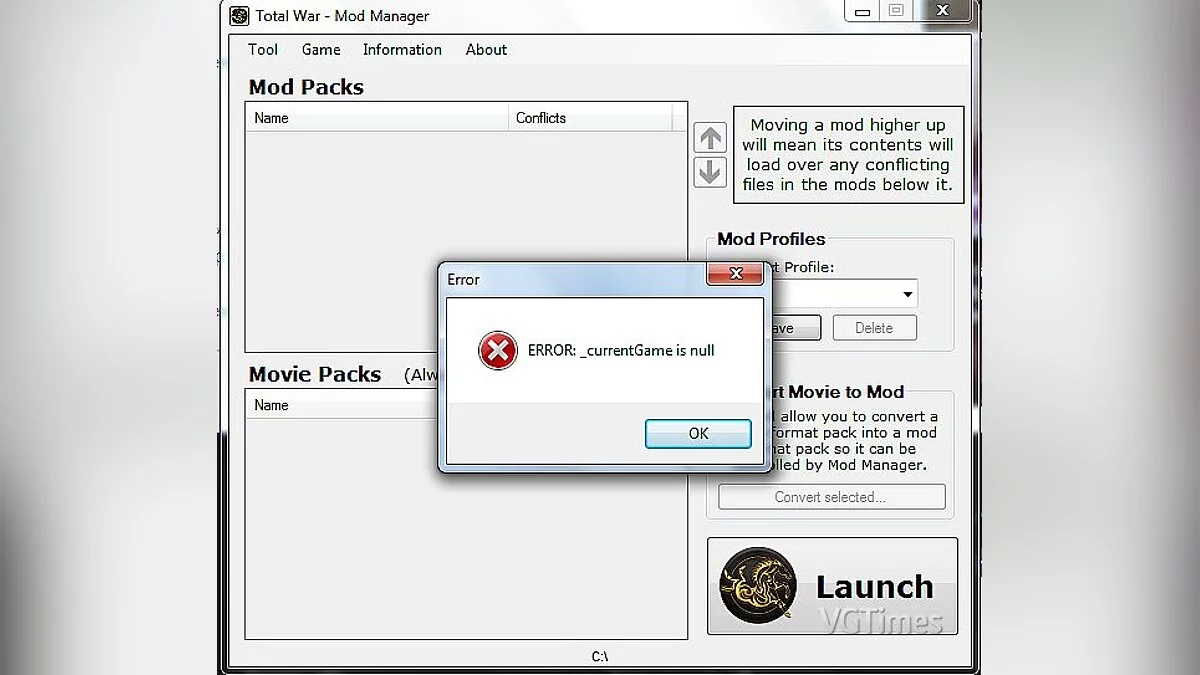
Task: Click the red error icon in dialog
Action: click(497, 351)
